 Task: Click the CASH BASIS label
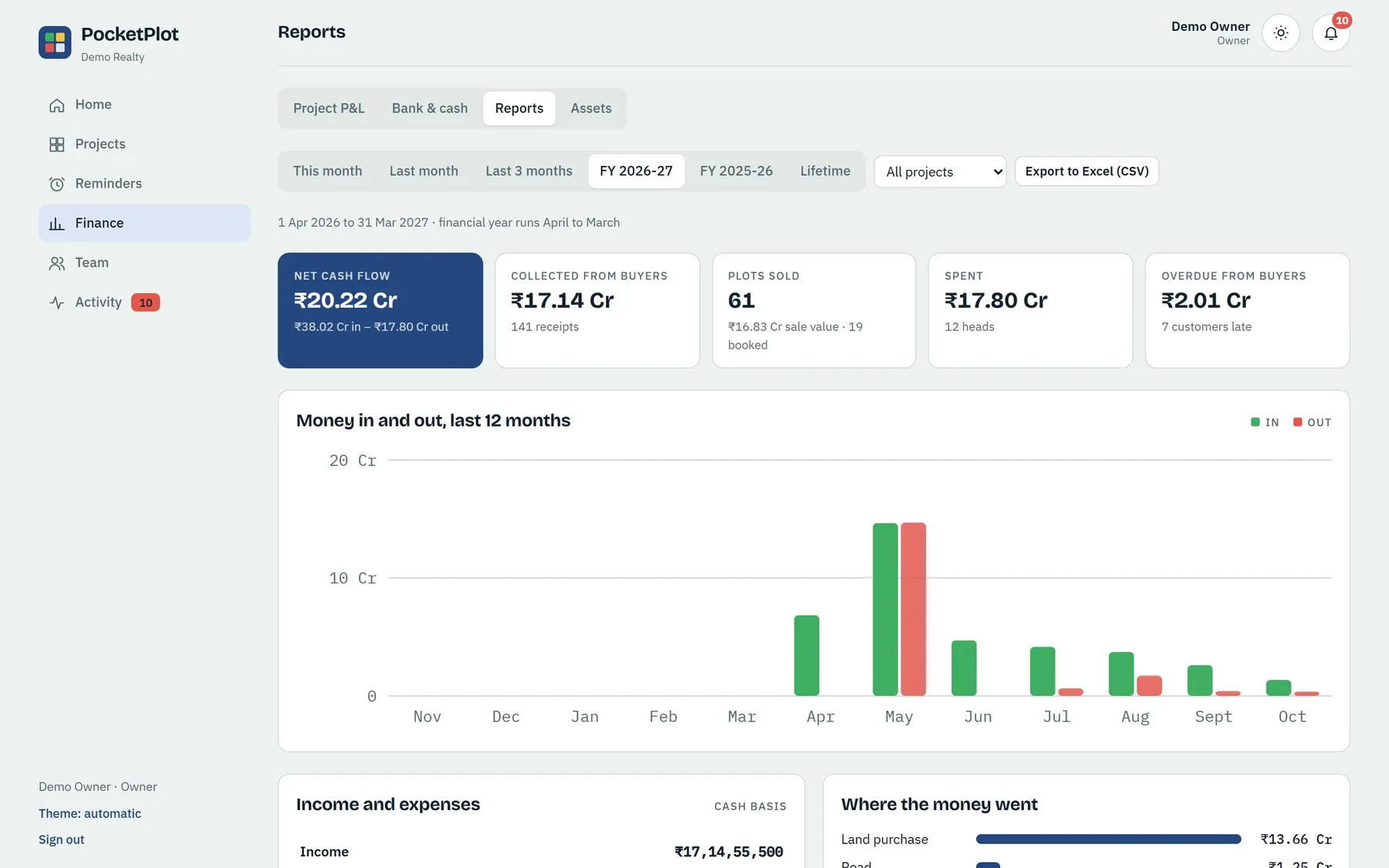pos(750,806)
